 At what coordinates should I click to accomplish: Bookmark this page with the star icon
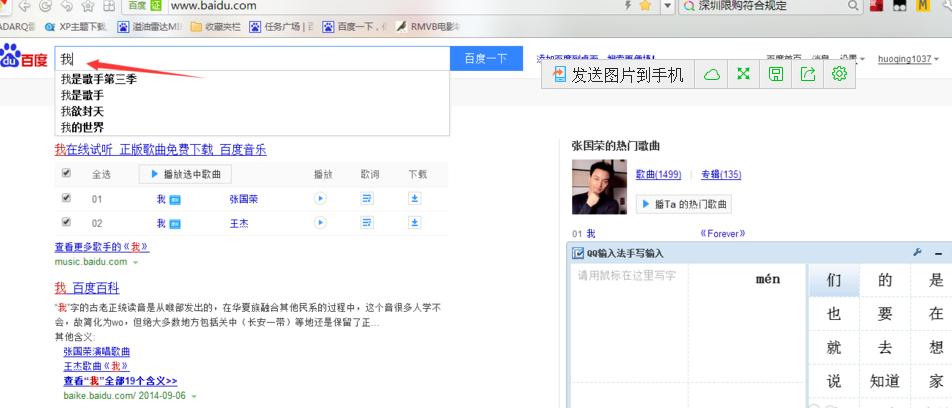(645, 5)
